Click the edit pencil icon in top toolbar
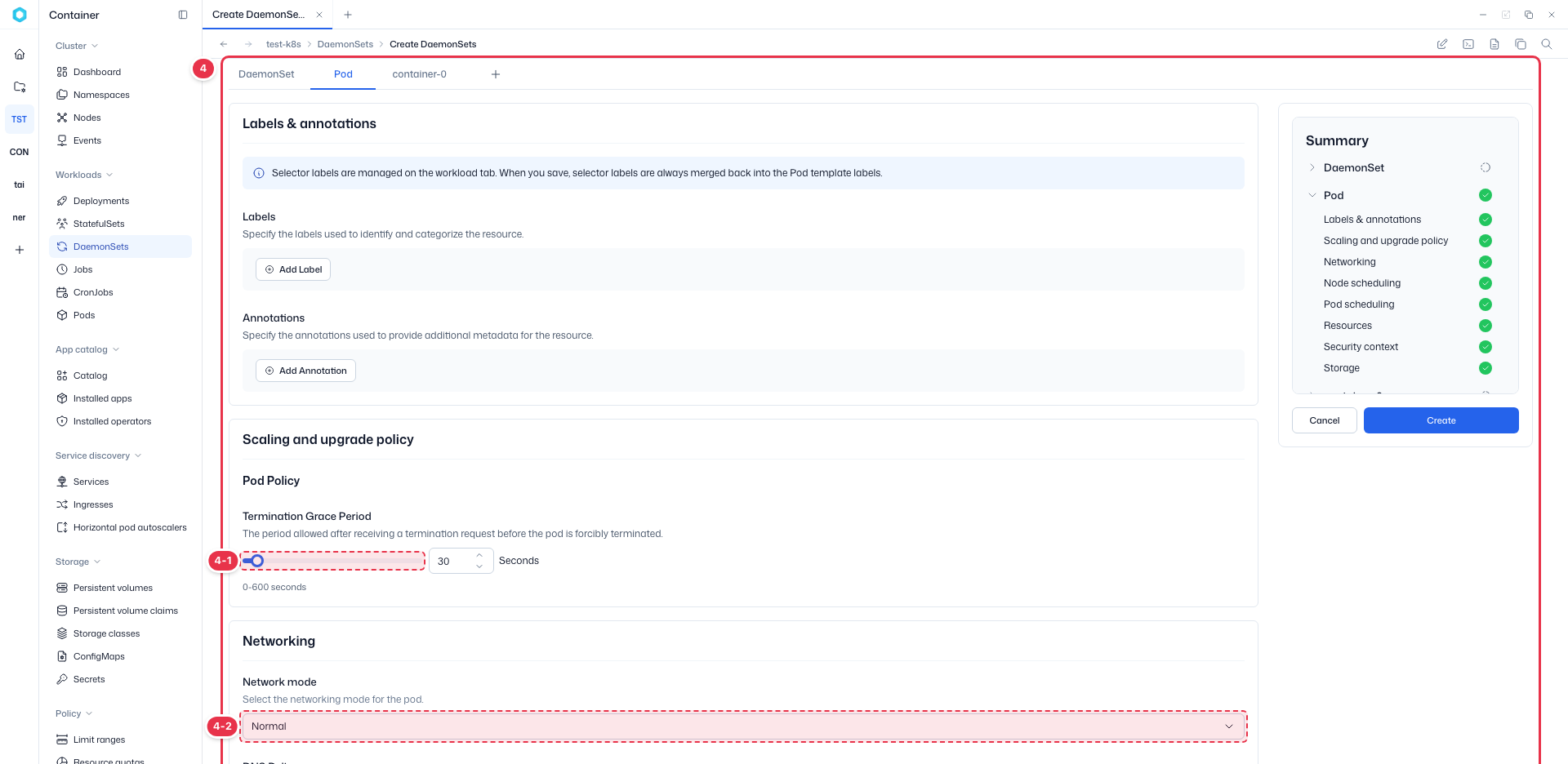The image size is (1568, 764). (x=1442, y=44)
